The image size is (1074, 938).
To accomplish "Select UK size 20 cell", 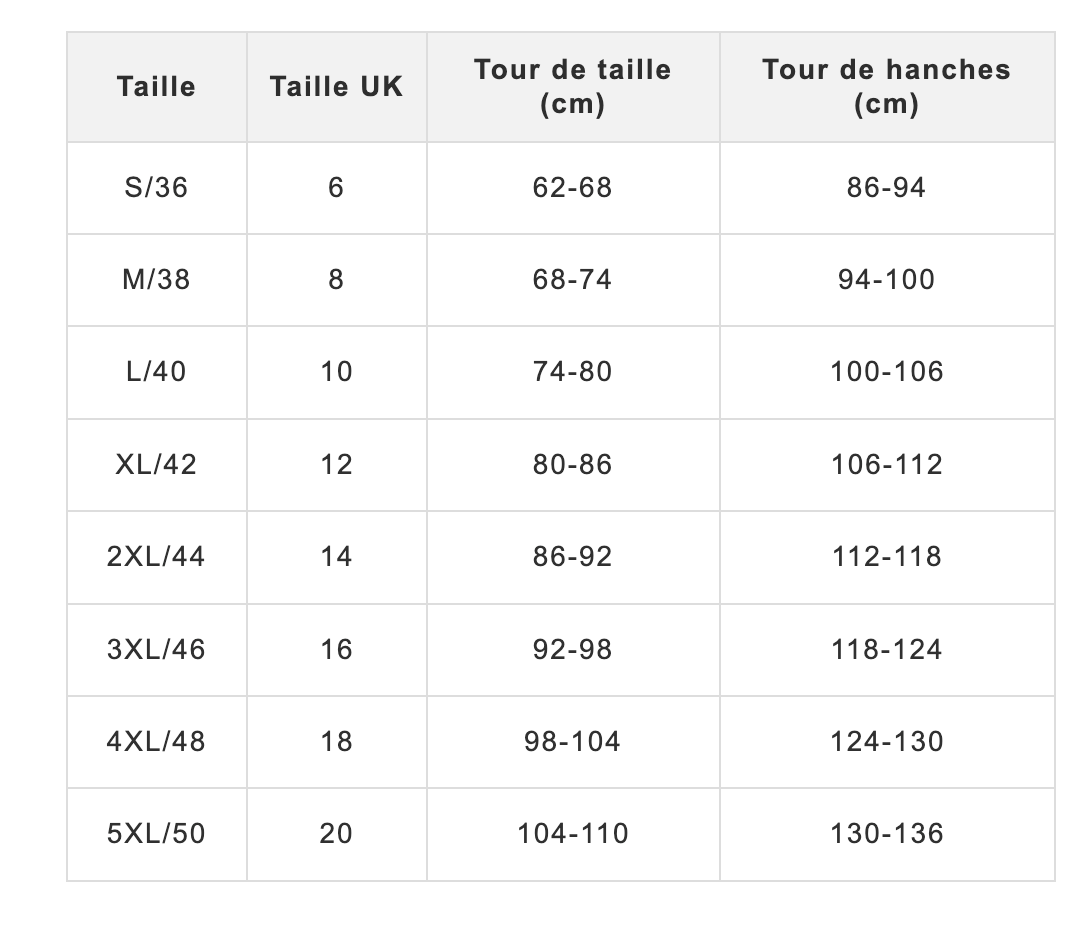I will [x=336, y=833].
